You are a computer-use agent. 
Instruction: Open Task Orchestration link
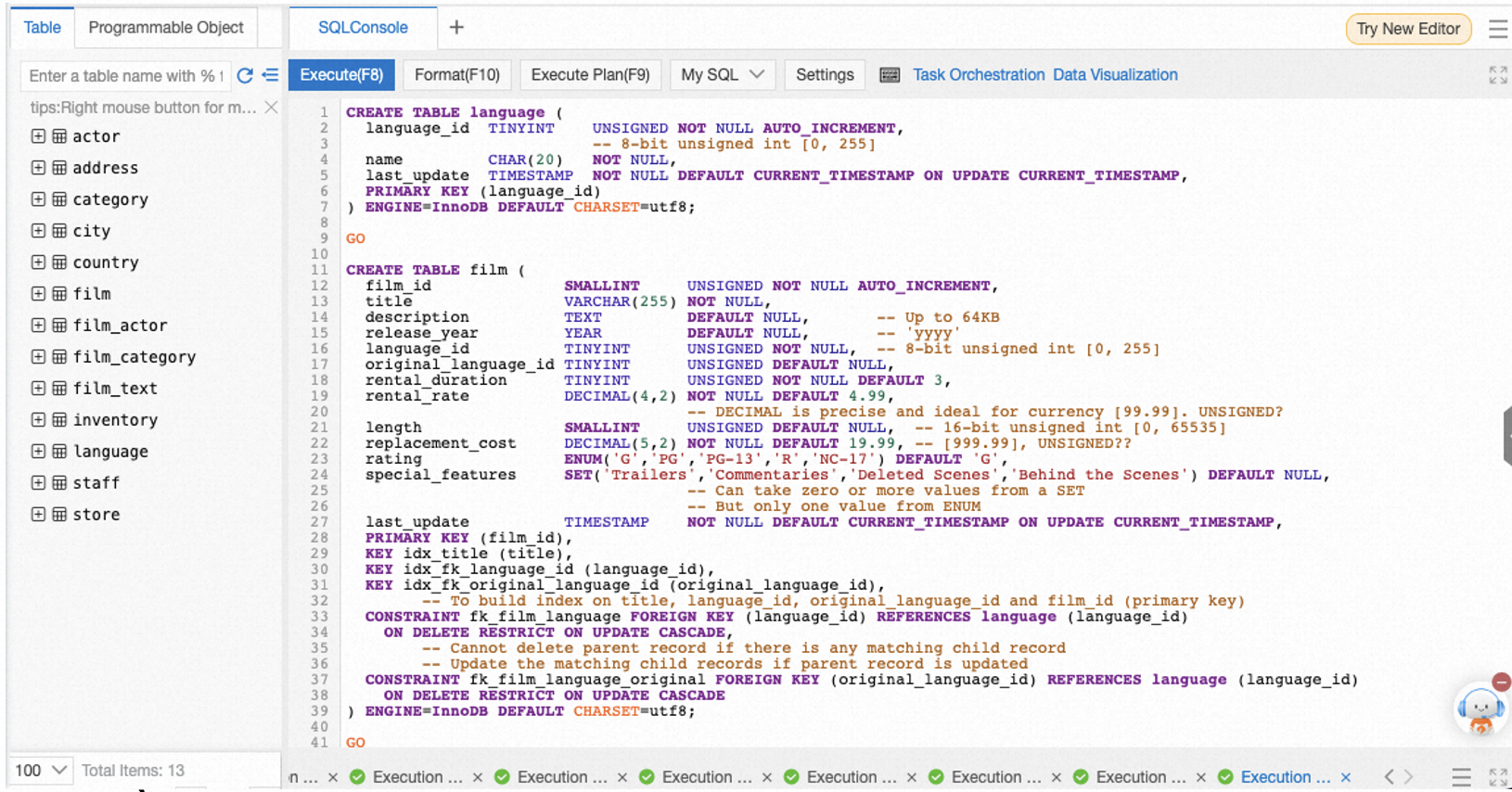[979, 75]
